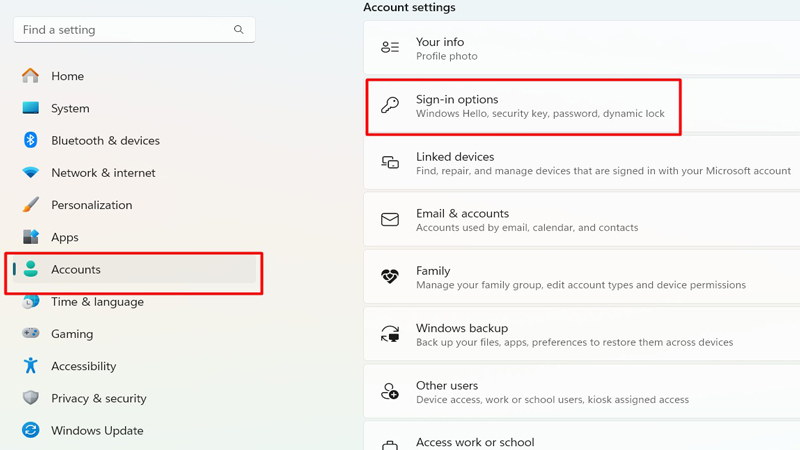The height and width of the screenshot is (450, 800).
Task: Click the Your info profile icon
Action: 390,47
